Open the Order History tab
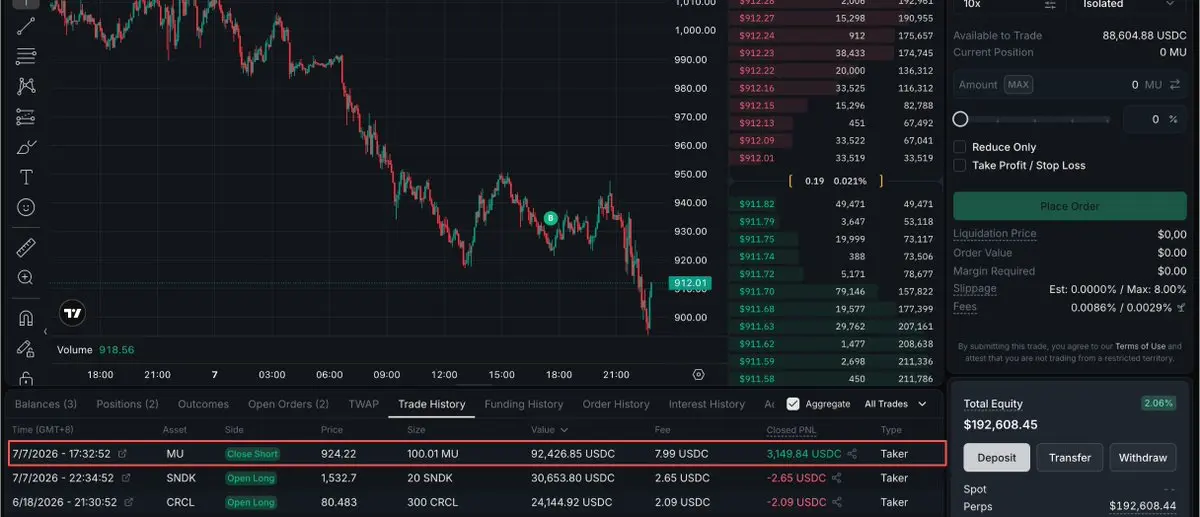 click(616, 404)
